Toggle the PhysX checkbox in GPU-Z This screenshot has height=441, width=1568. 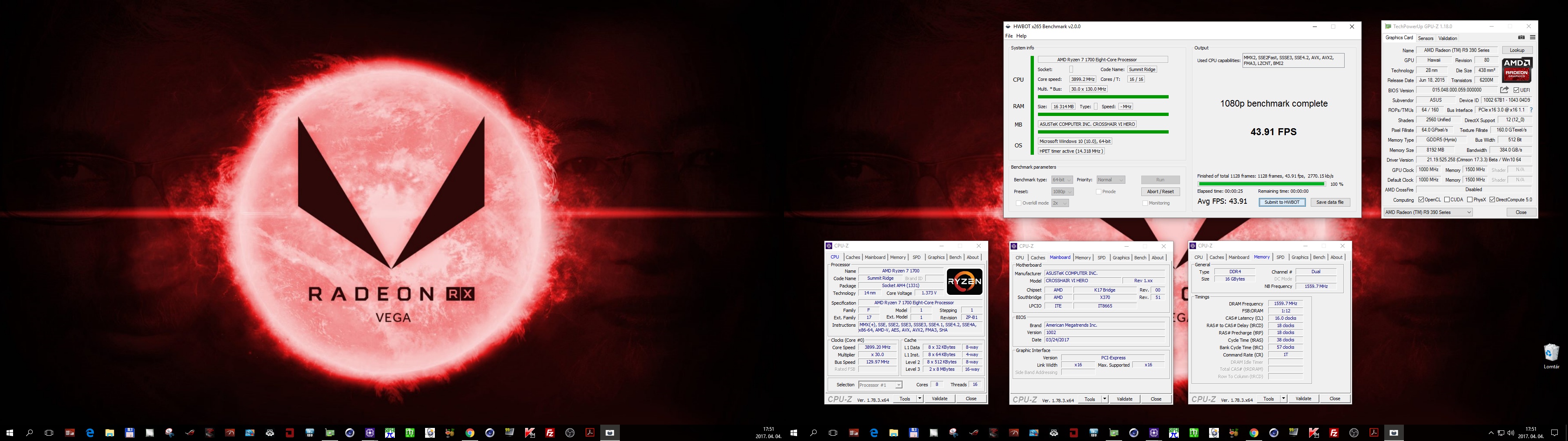(1470, 200)
